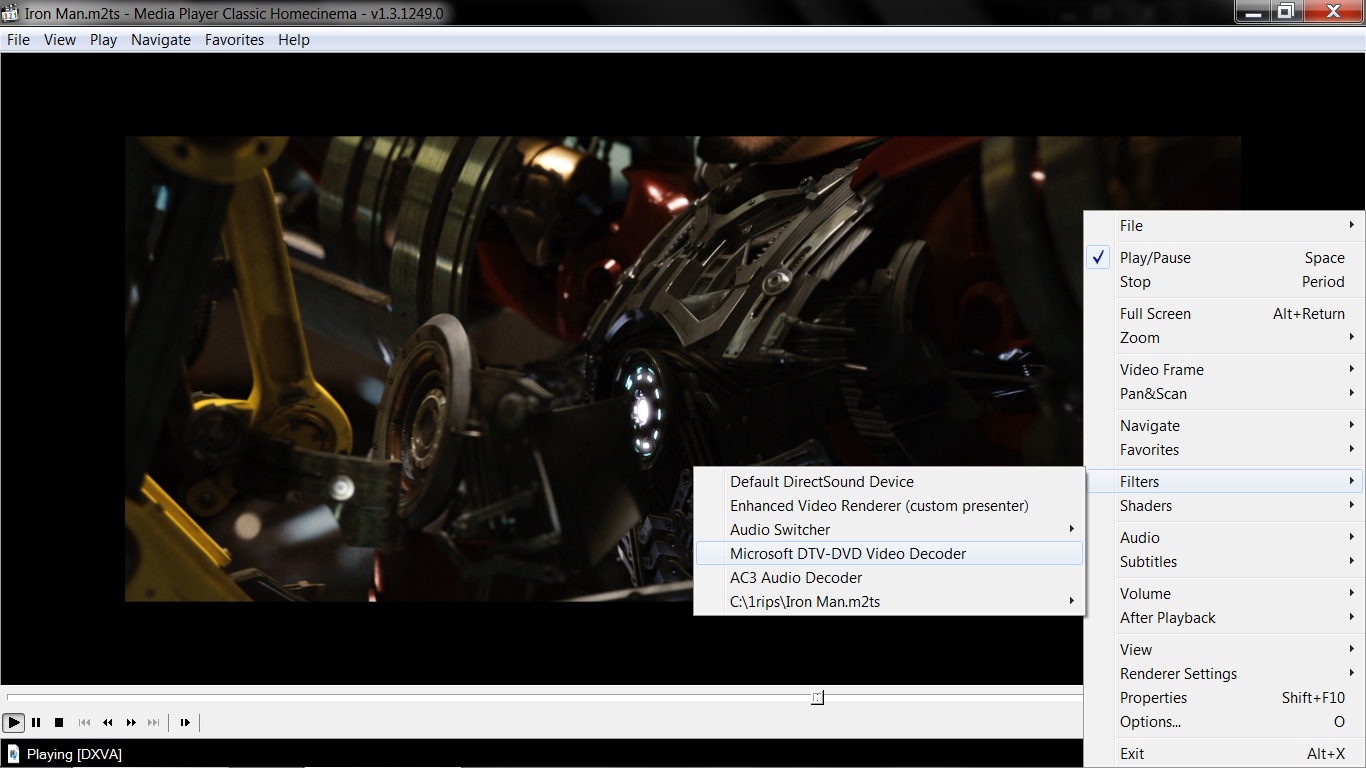The height and width of the screenshot is (768, 1366).
Task: Expand the Renderer Settings submenu
Action: coord(1224,673)
